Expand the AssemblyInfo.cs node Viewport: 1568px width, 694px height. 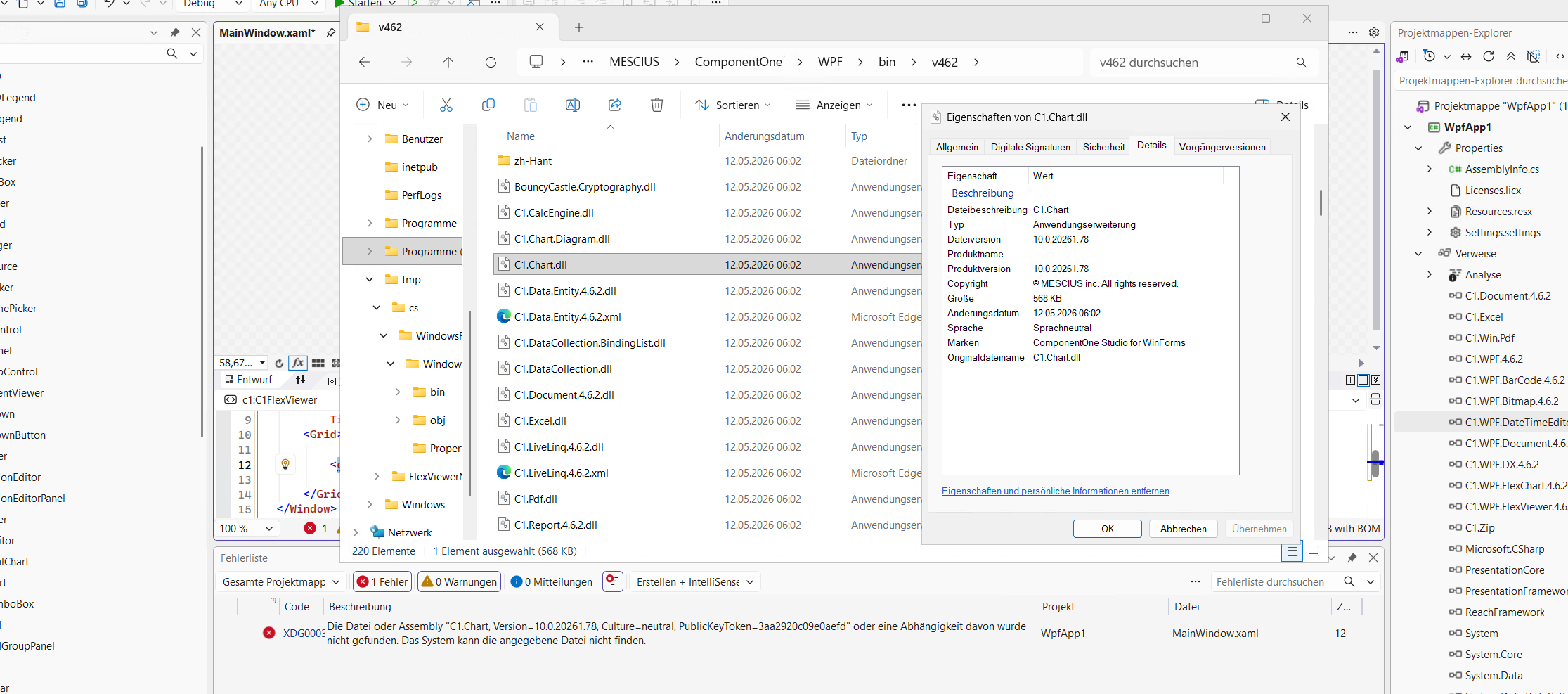(1430, 169)
